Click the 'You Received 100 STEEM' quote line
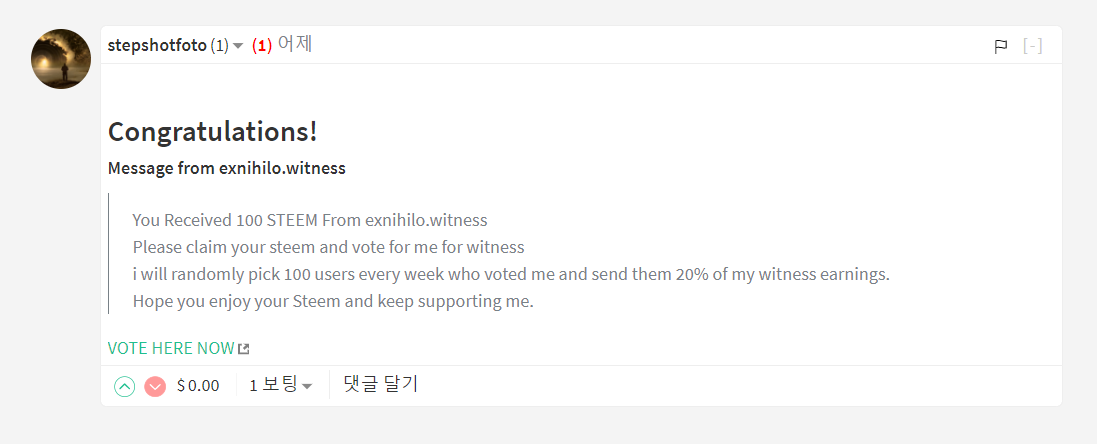Screen dimensions: 1097x444 pos(310,220)
